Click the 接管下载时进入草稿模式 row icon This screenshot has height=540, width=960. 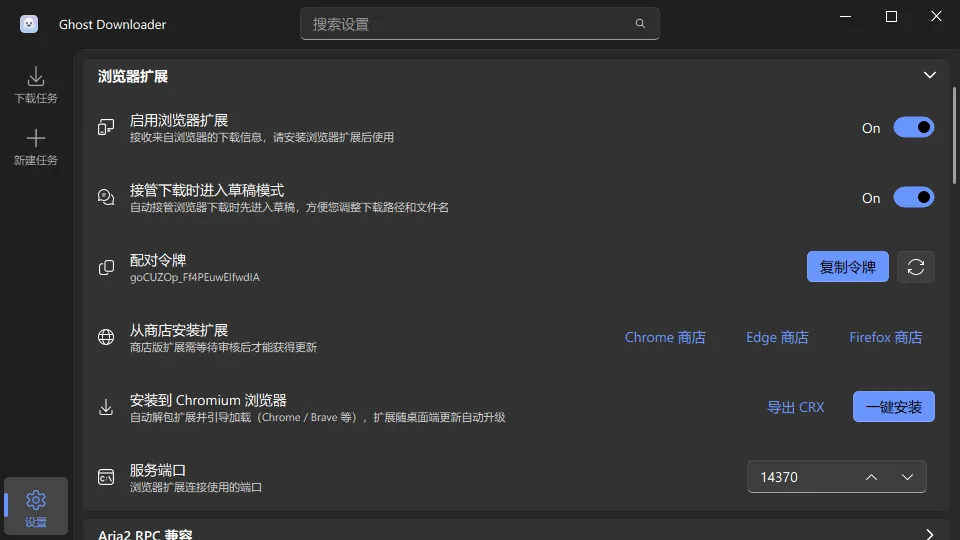click(106, 197)
